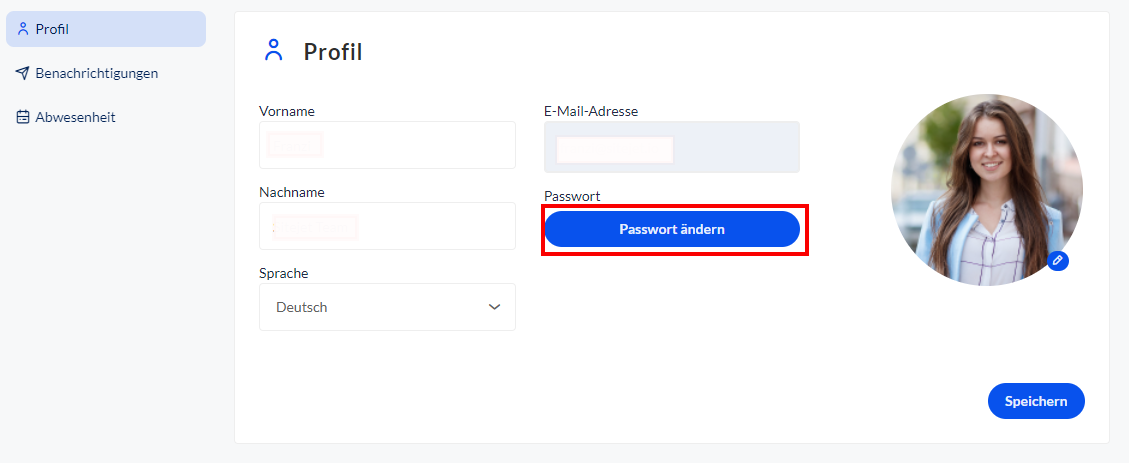
Task: Click the paper plane Benachrichtigungen icon
Action: [x=22, y=73]
